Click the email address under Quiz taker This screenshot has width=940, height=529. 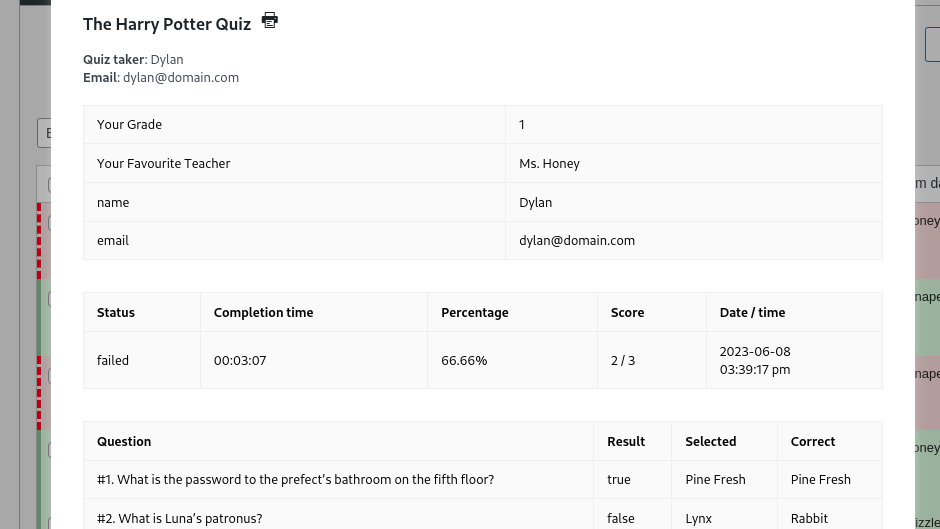pos(180,77)
